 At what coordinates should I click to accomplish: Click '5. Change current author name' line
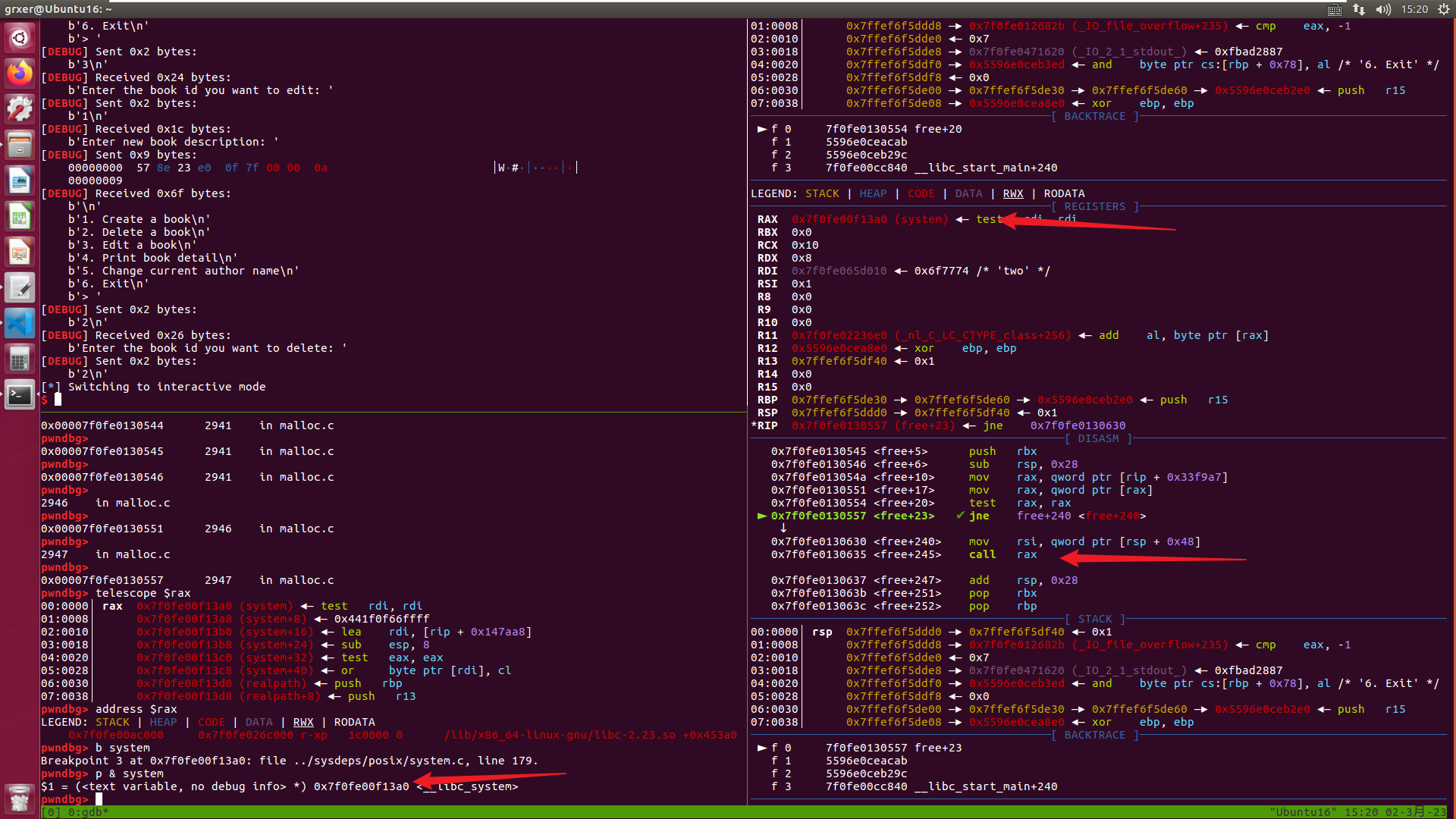click(184, 271)
